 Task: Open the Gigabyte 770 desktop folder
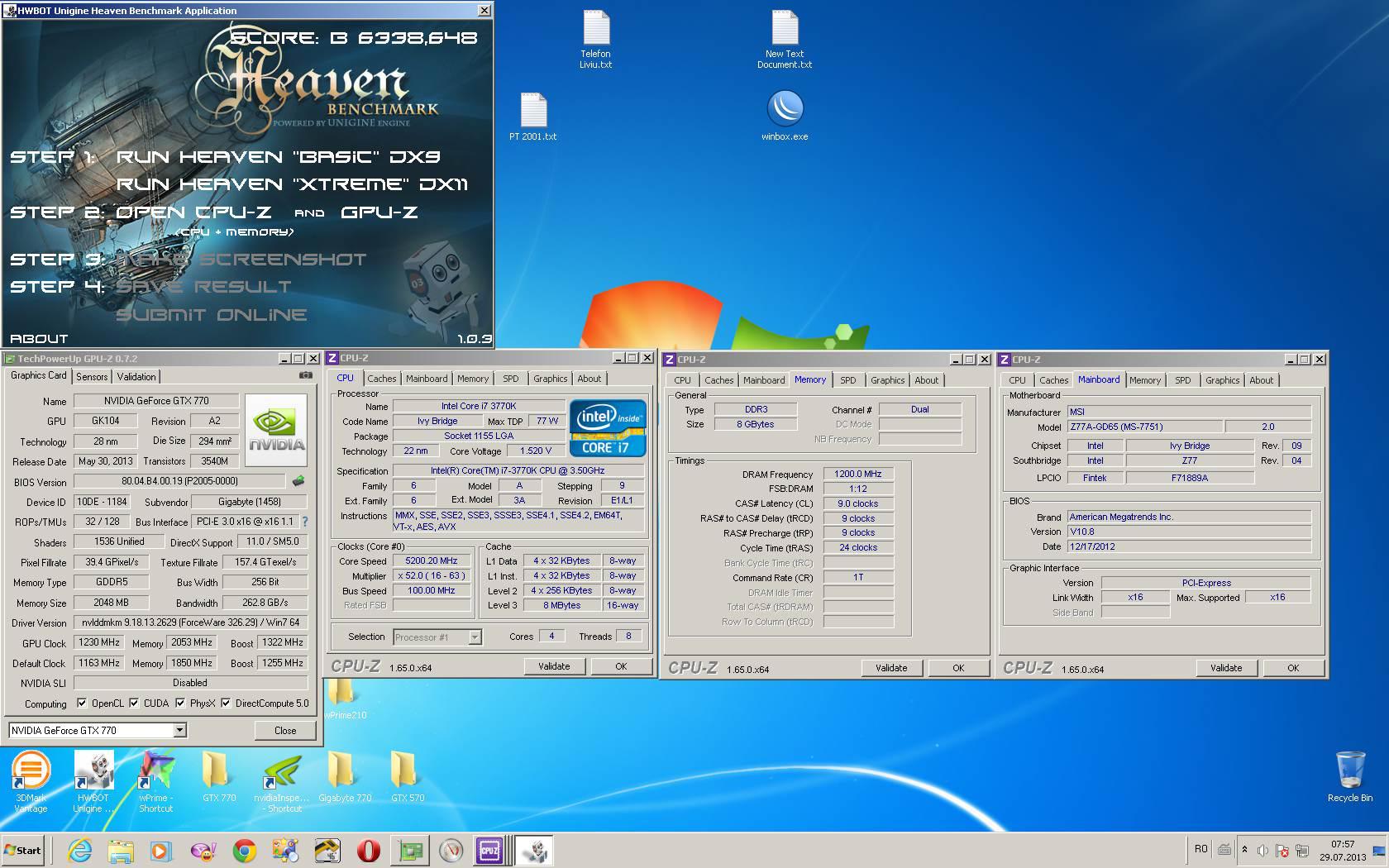pos(345,776)
